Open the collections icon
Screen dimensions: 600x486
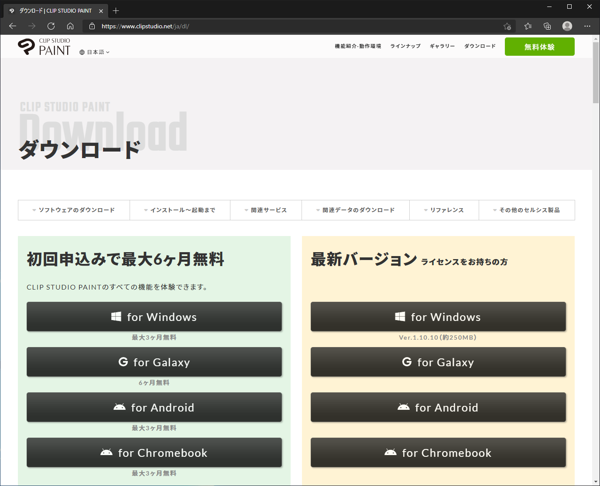[x=547, y=26]
